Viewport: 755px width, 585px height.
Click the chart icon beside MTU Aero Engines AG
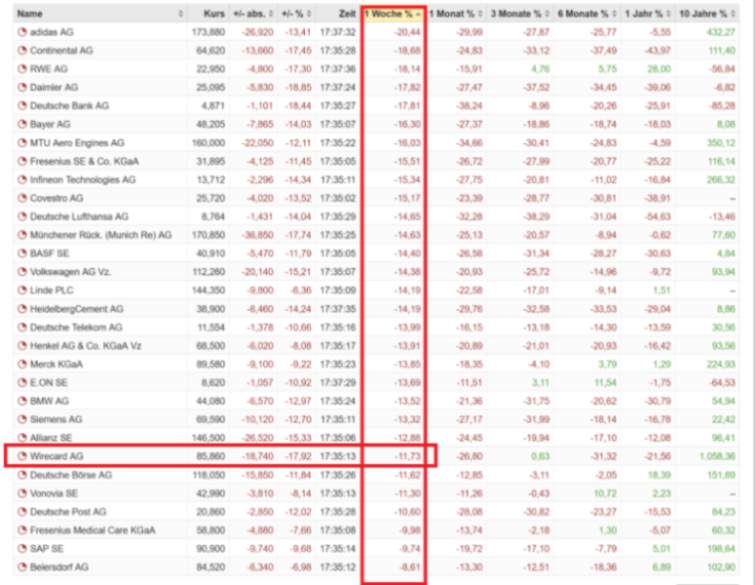coord(22,143)
